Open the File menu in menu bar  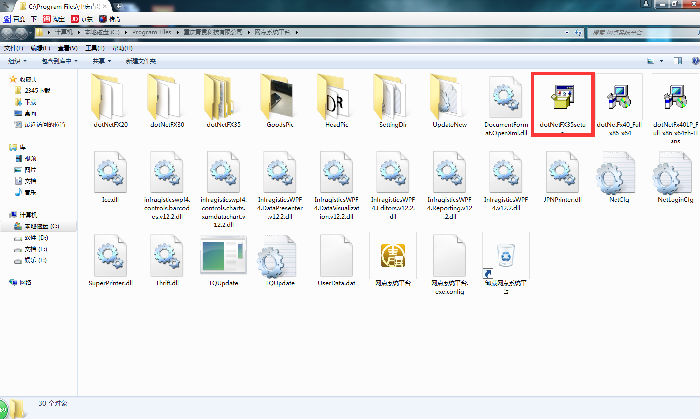[x=14, y=47]
